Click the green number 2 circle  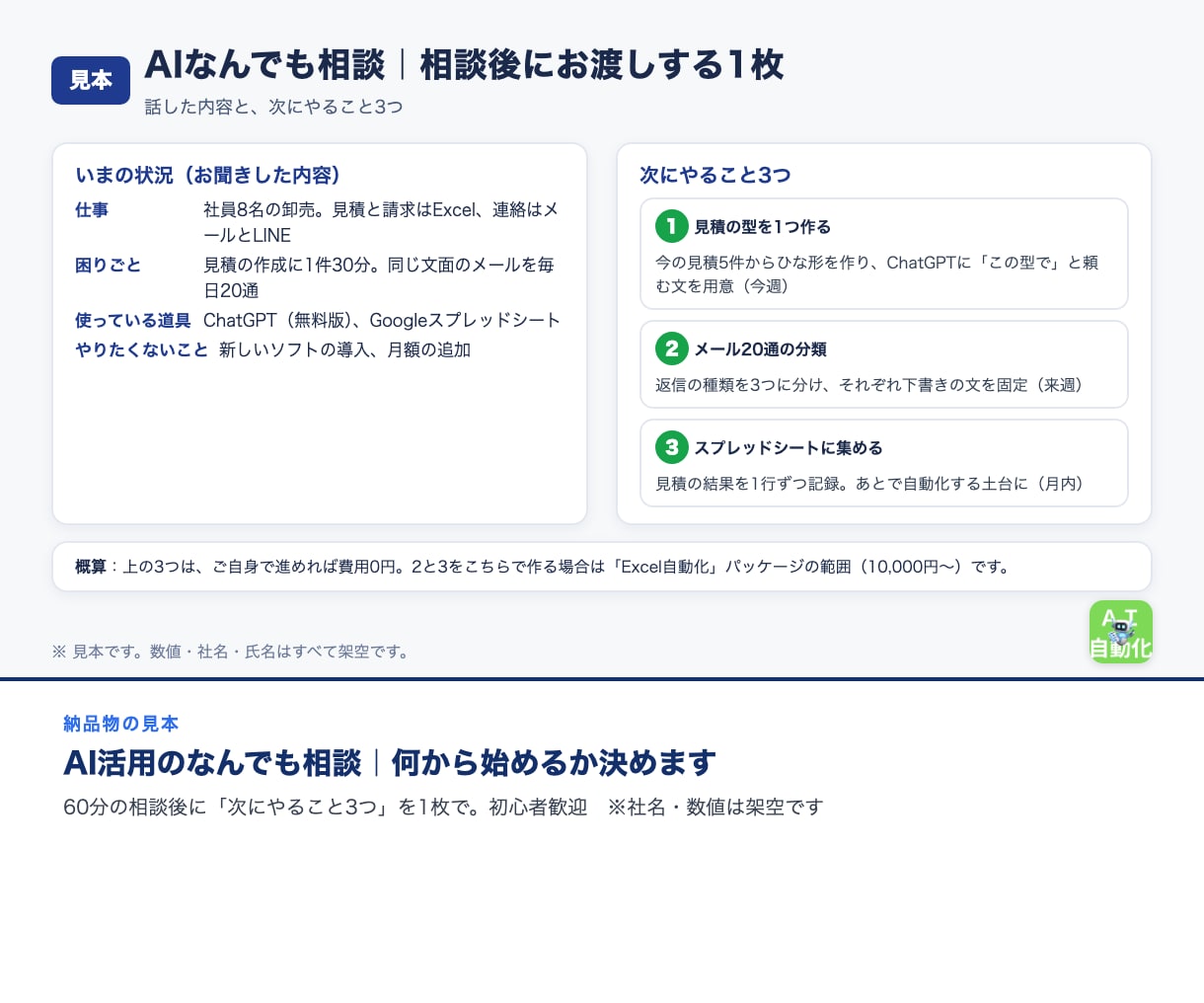(x=672, y=348)
